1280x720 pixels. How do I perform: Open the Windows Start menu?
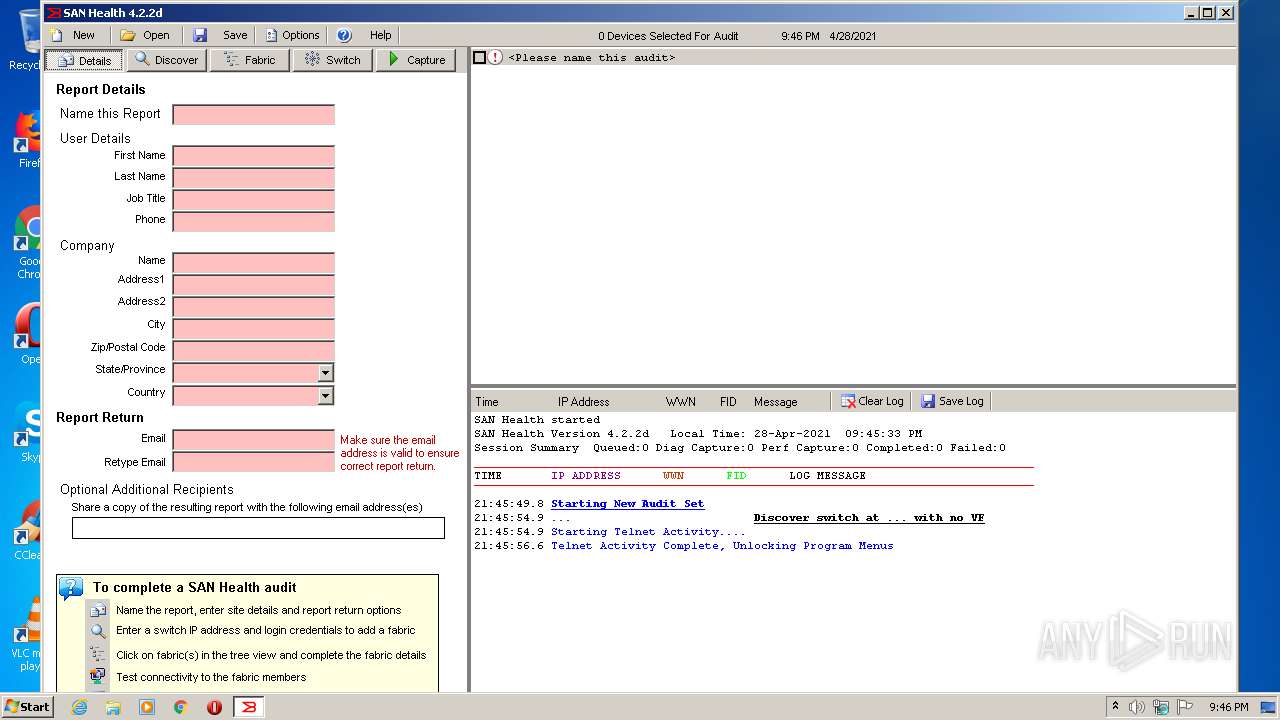point(27,706)
